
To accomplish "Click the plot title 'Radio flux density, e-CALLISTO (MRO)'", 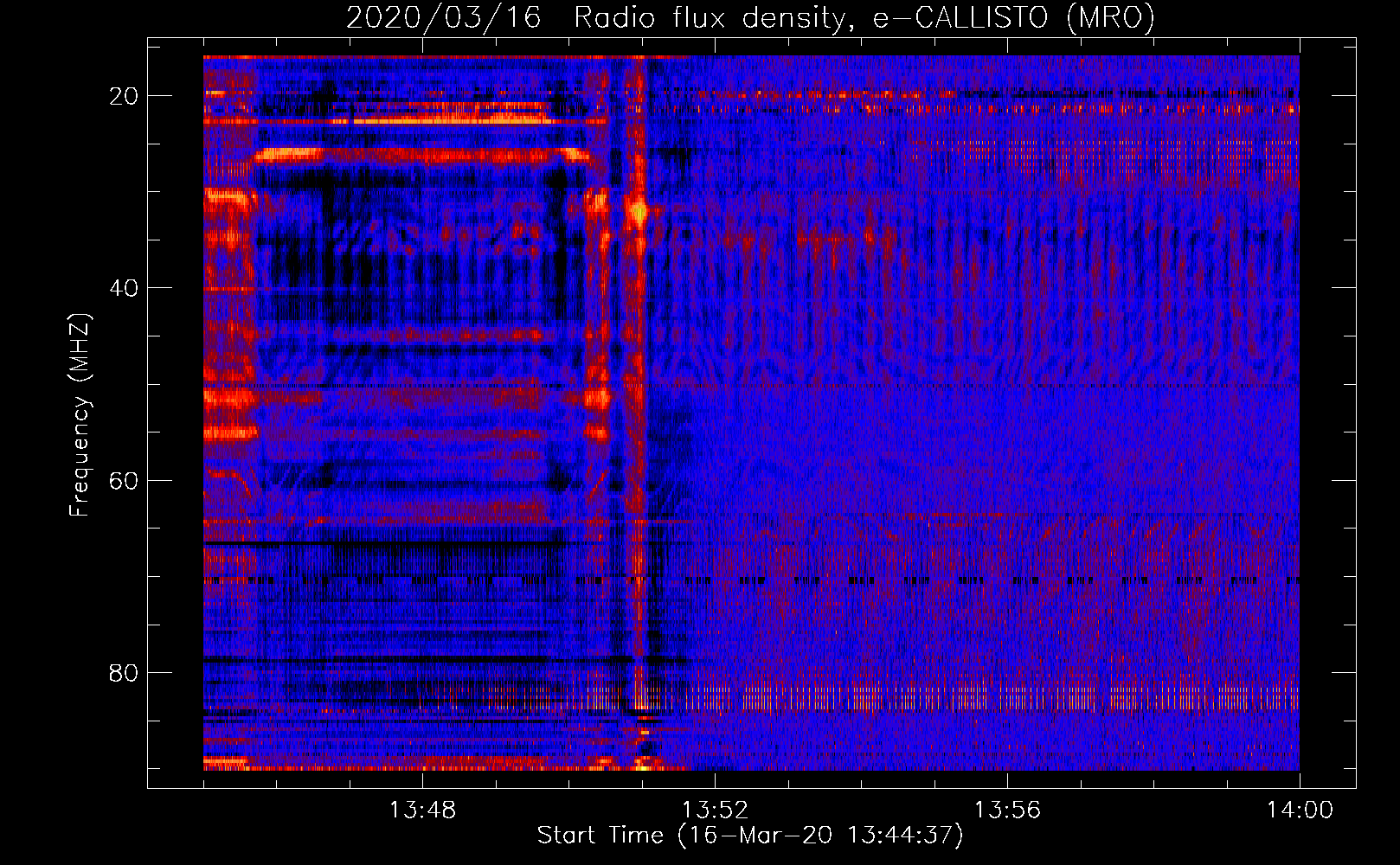I will point(864,17).
